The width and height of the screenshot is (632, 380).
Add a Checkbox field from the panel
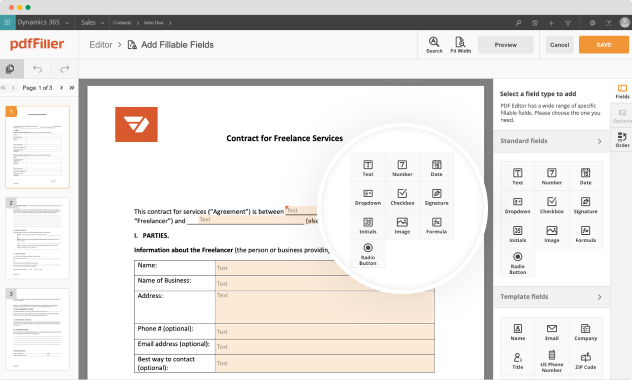[x=551, y=205]
